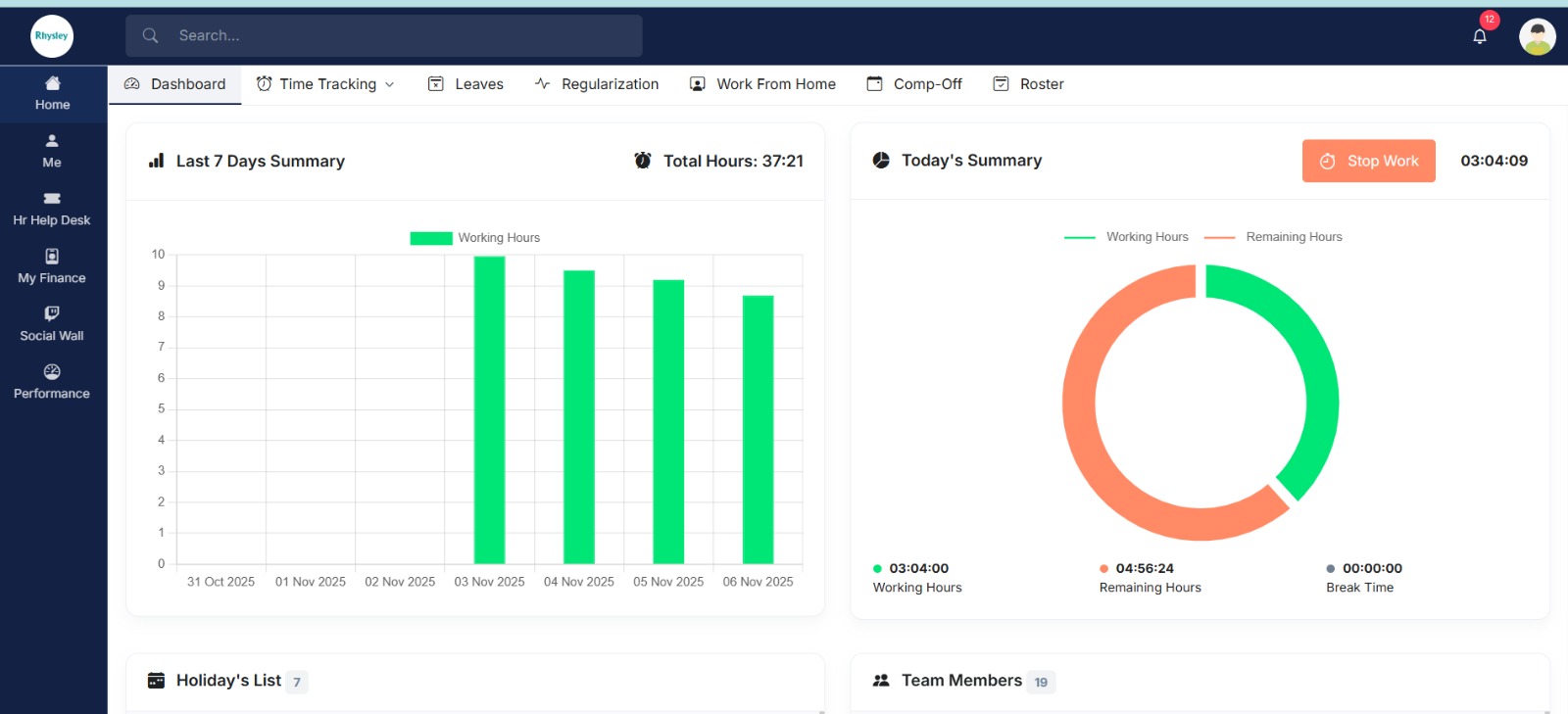The height and width of the screenshot is (714, 1568).
Task: Toggle Remaining Hours legend in donut chart
Action: pos(1273,237)
